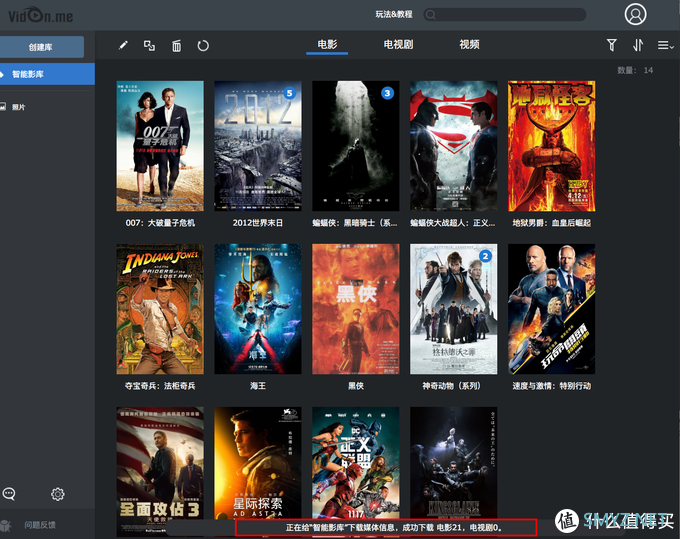
Task: Click the 数量: 14 count label
Action: (x=635, y=70)
